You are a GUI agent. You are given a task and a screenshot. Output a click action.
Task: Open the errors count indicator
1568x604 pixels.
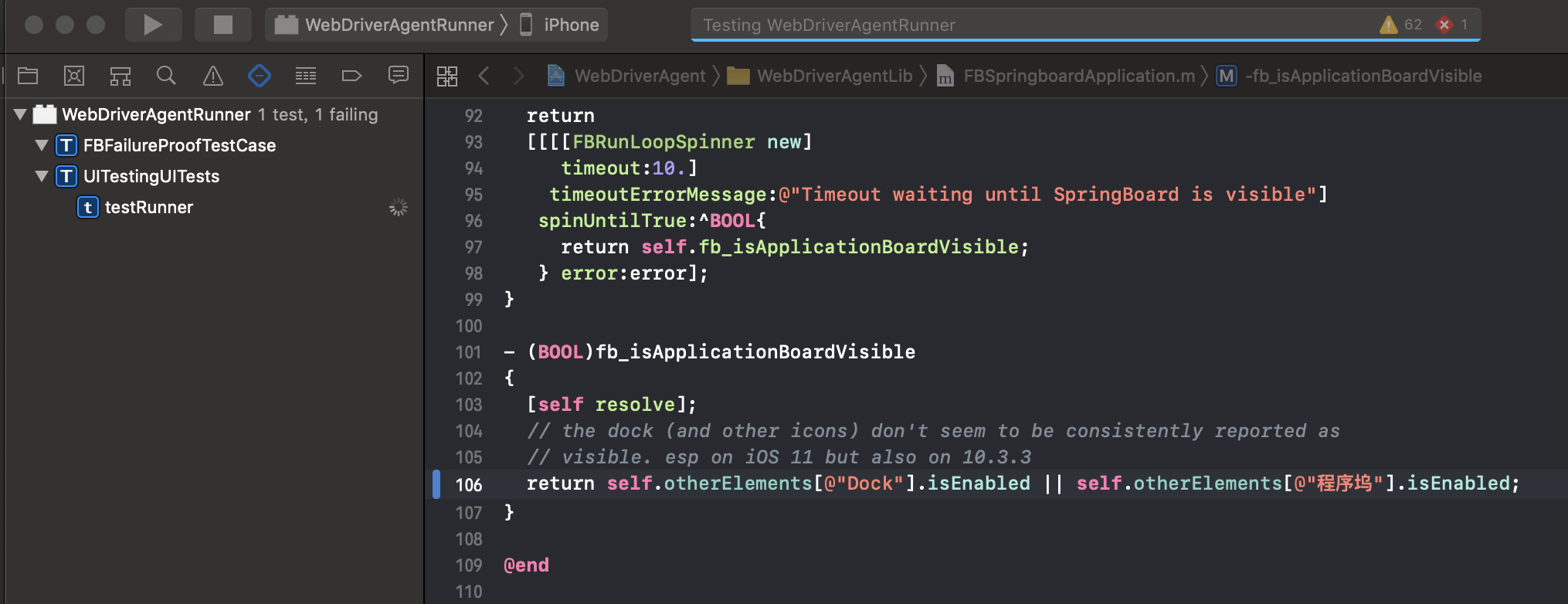pos(1452,25)
